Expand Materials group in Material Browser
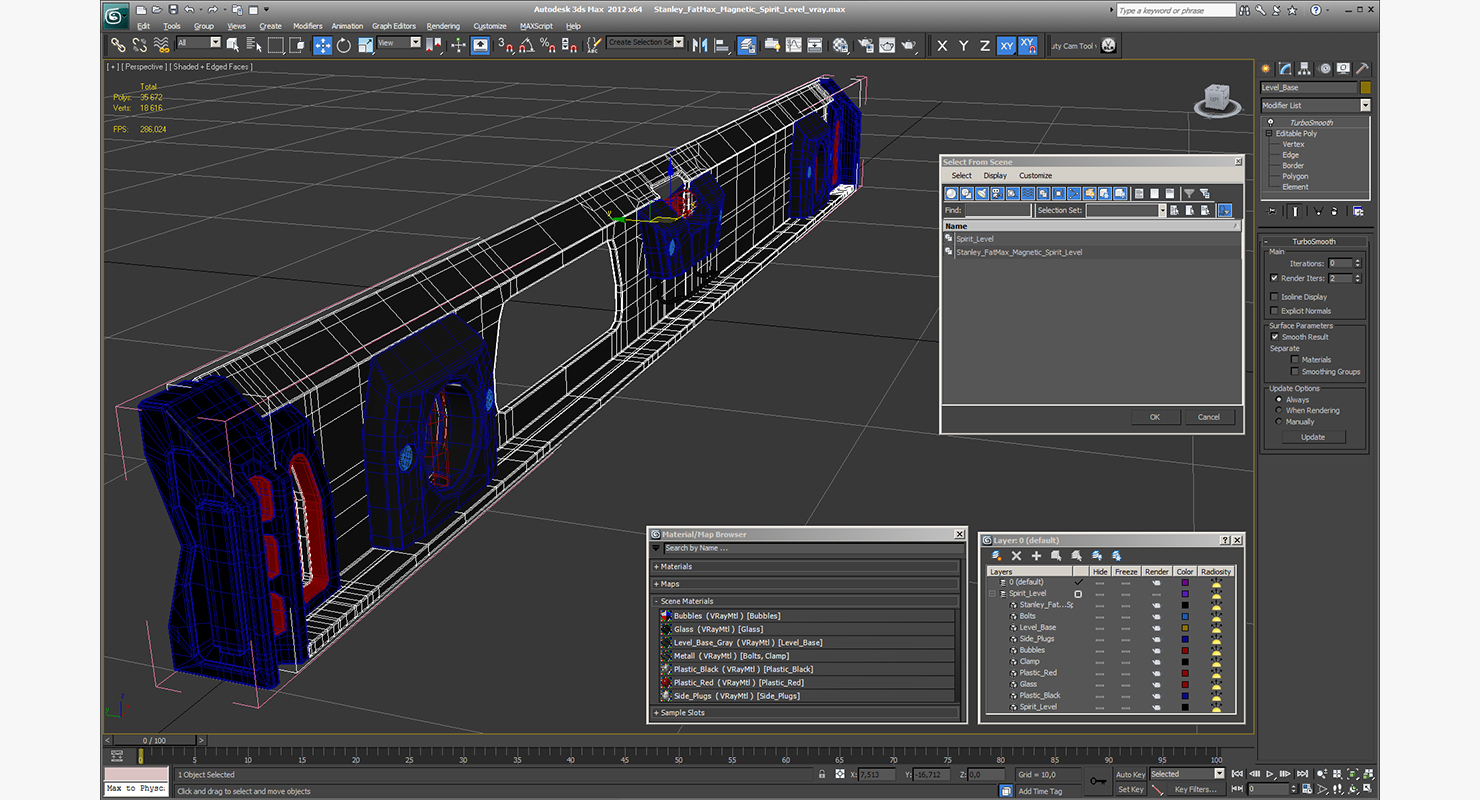The image size is (1480, 800). point(806,567)
